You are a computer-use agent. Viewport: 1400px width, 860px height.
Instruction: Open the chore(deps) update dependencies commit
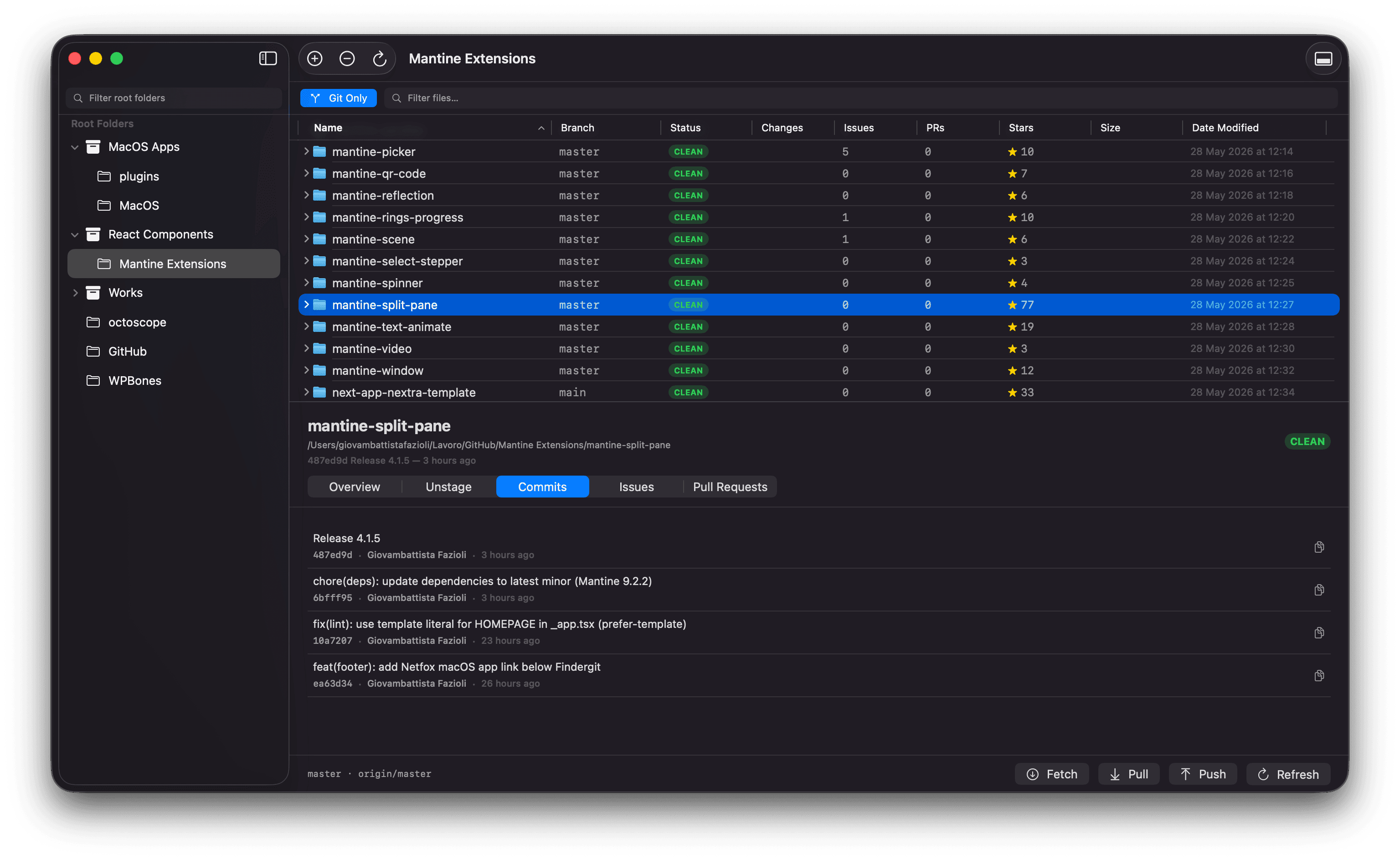(x=818, y=590)
